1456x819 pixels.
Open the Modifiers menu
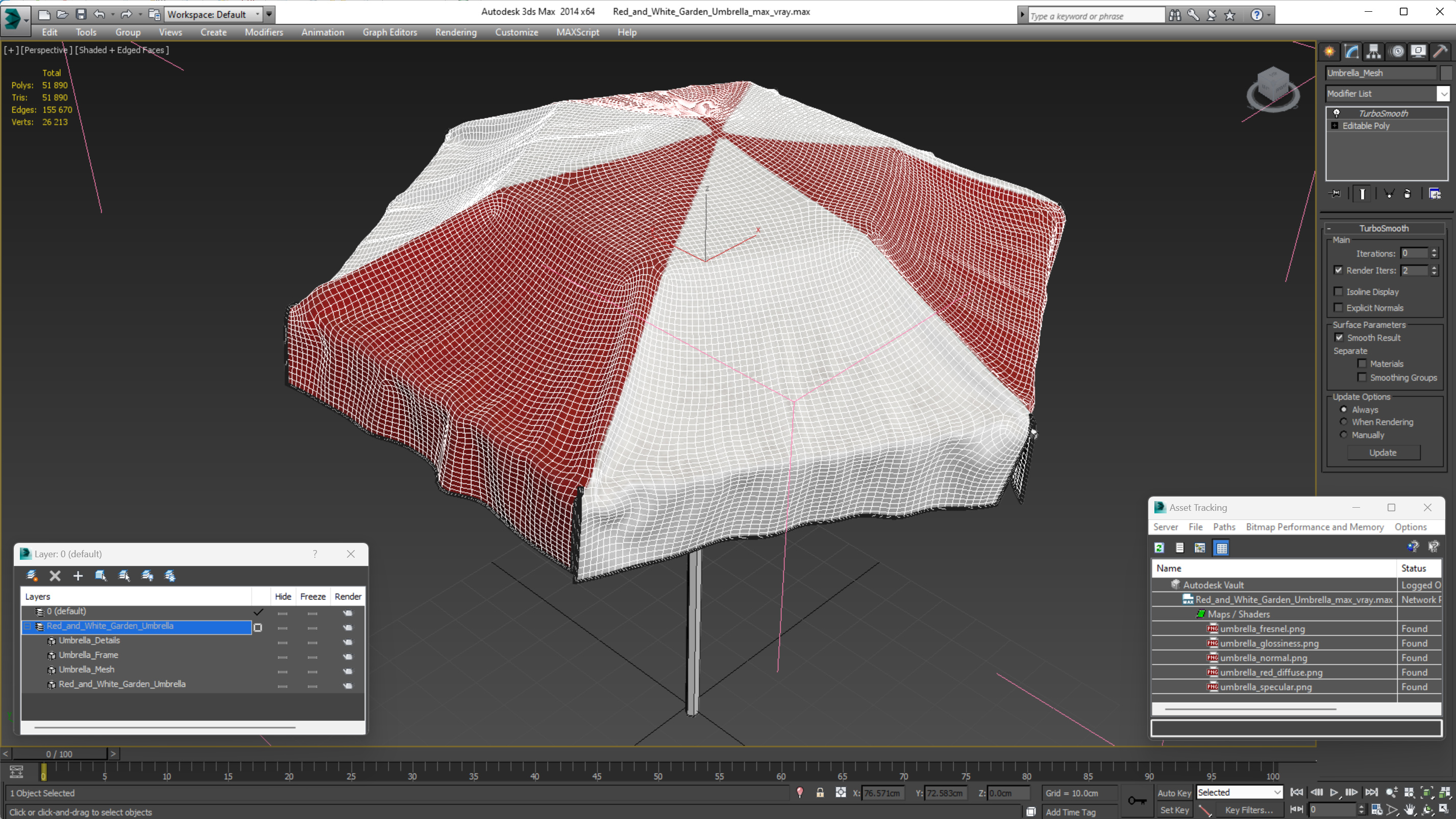[x=263, y=32]
